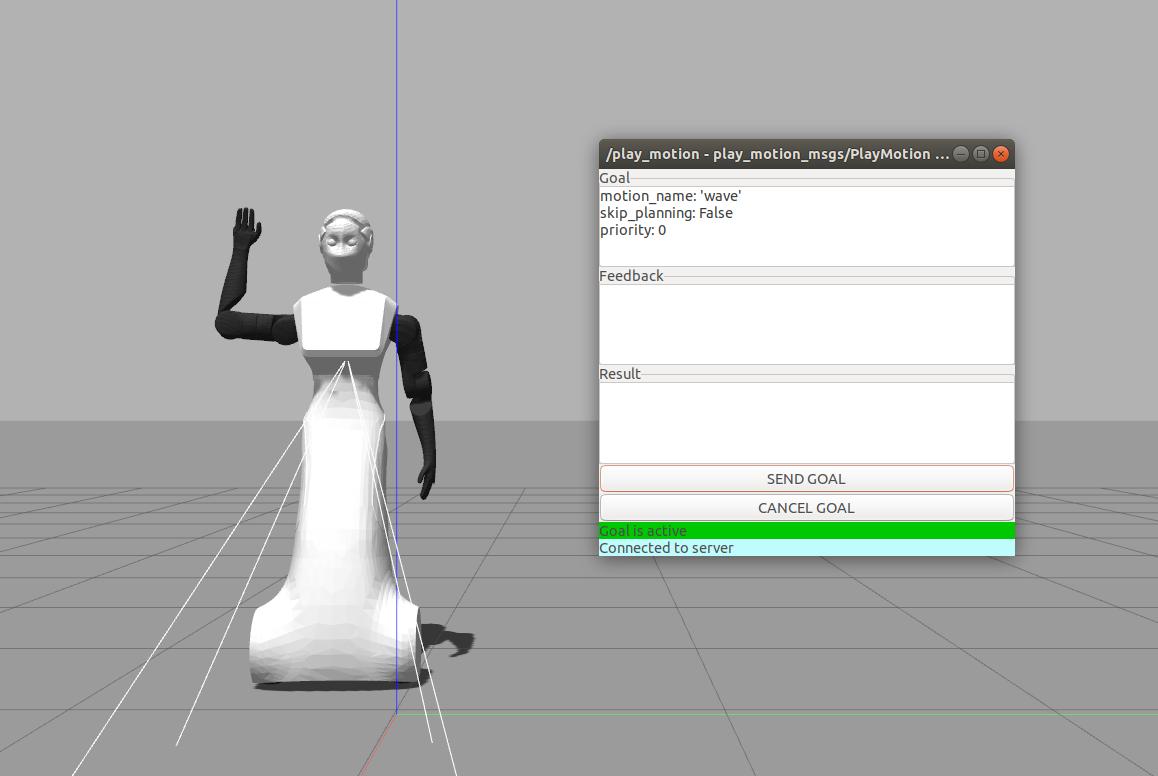Select the robot's head in the viewport
This screenshot has width=1158, height=776.
345,246
